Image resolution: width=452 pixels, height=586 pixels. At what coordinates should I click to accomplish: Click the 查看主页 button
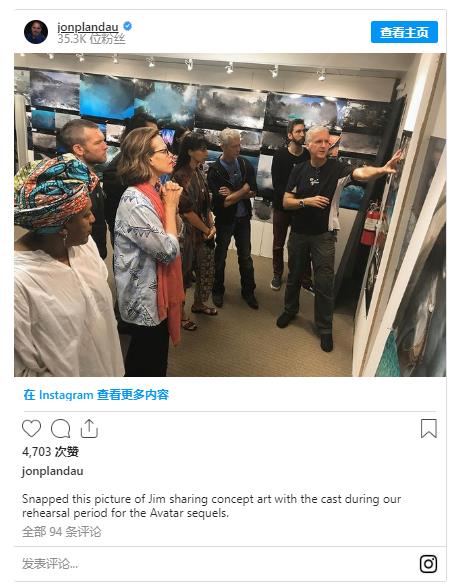[x=404, y=32]
